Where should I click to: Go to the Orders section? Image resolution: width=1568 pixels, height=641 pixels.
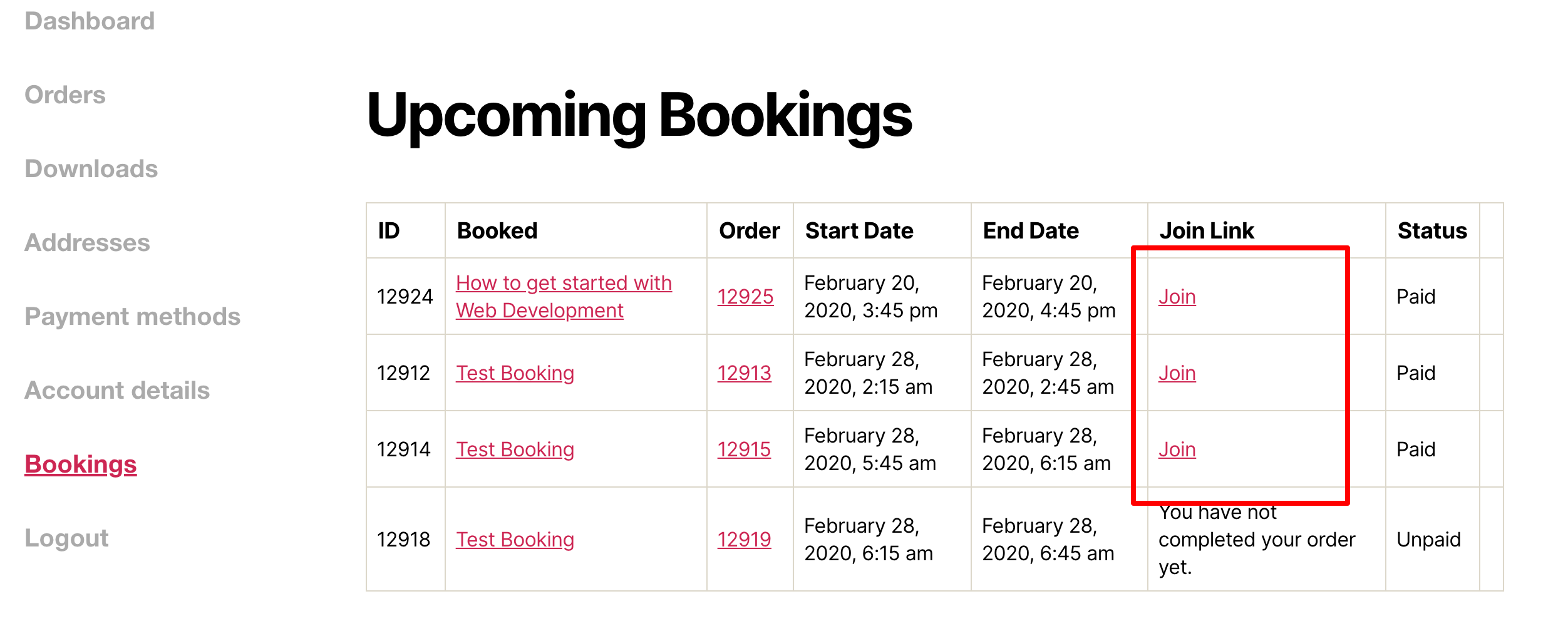65,95
